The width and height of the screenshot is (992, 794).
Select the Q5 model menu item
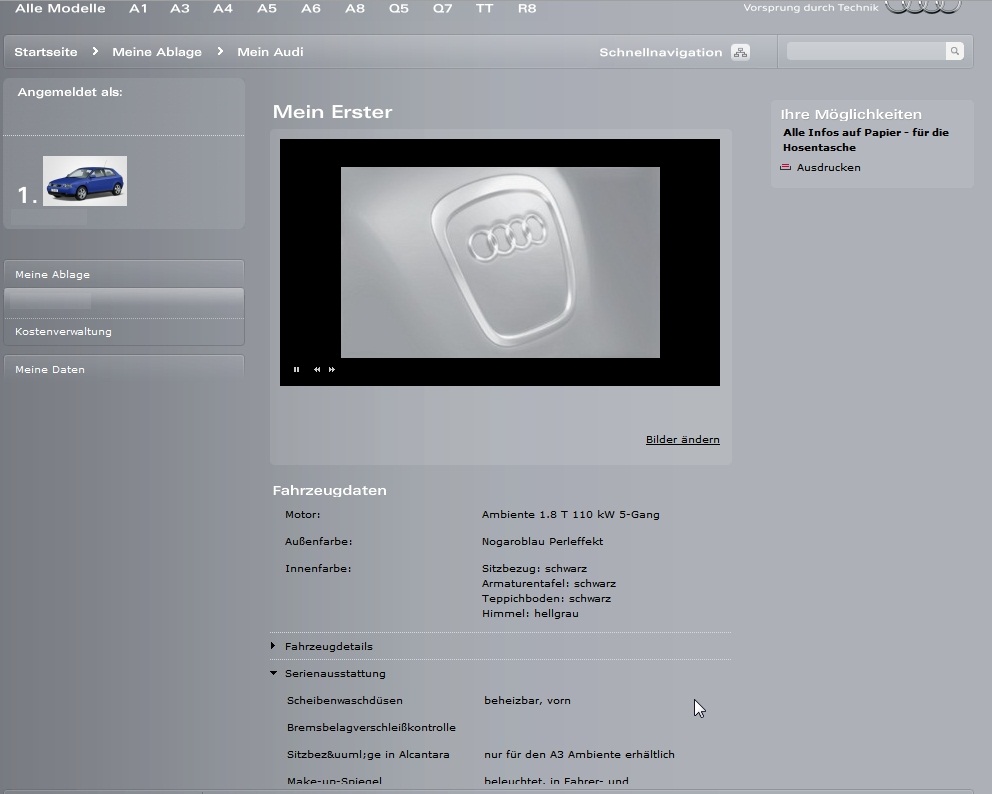tap(399, 8)
